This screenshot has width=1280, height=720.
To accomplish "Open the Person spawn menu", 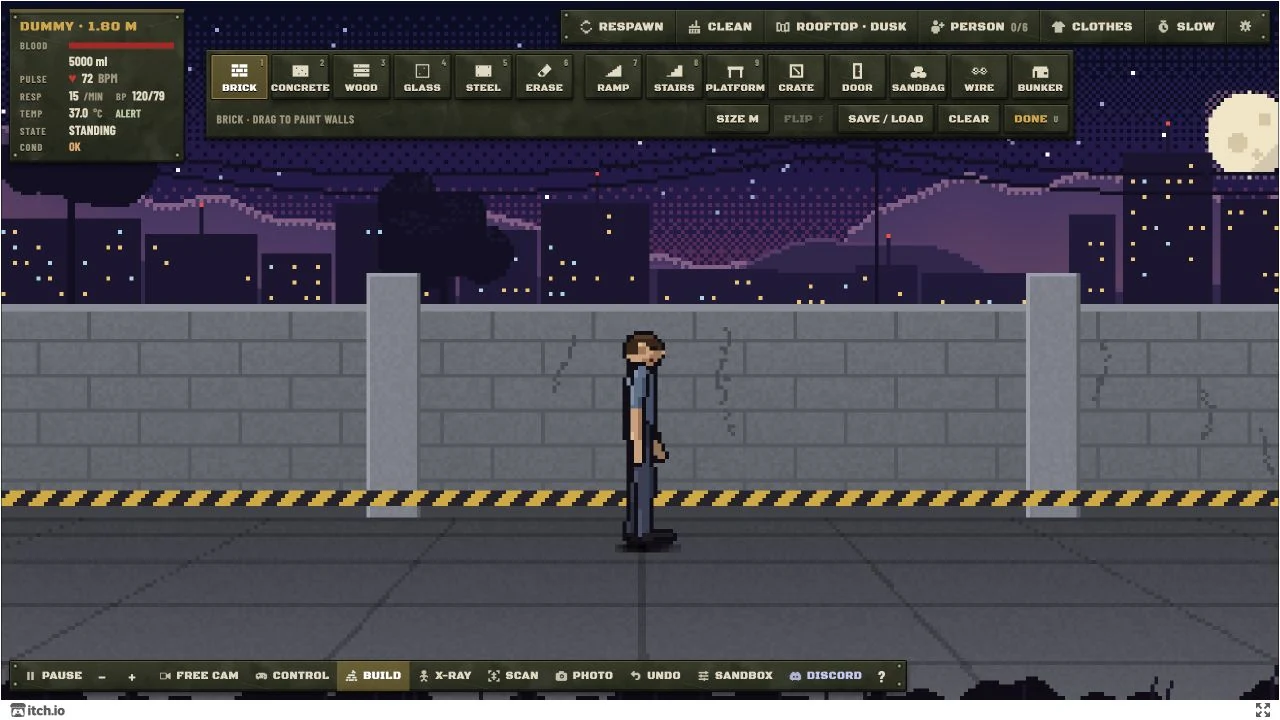I will click(978, 27).
